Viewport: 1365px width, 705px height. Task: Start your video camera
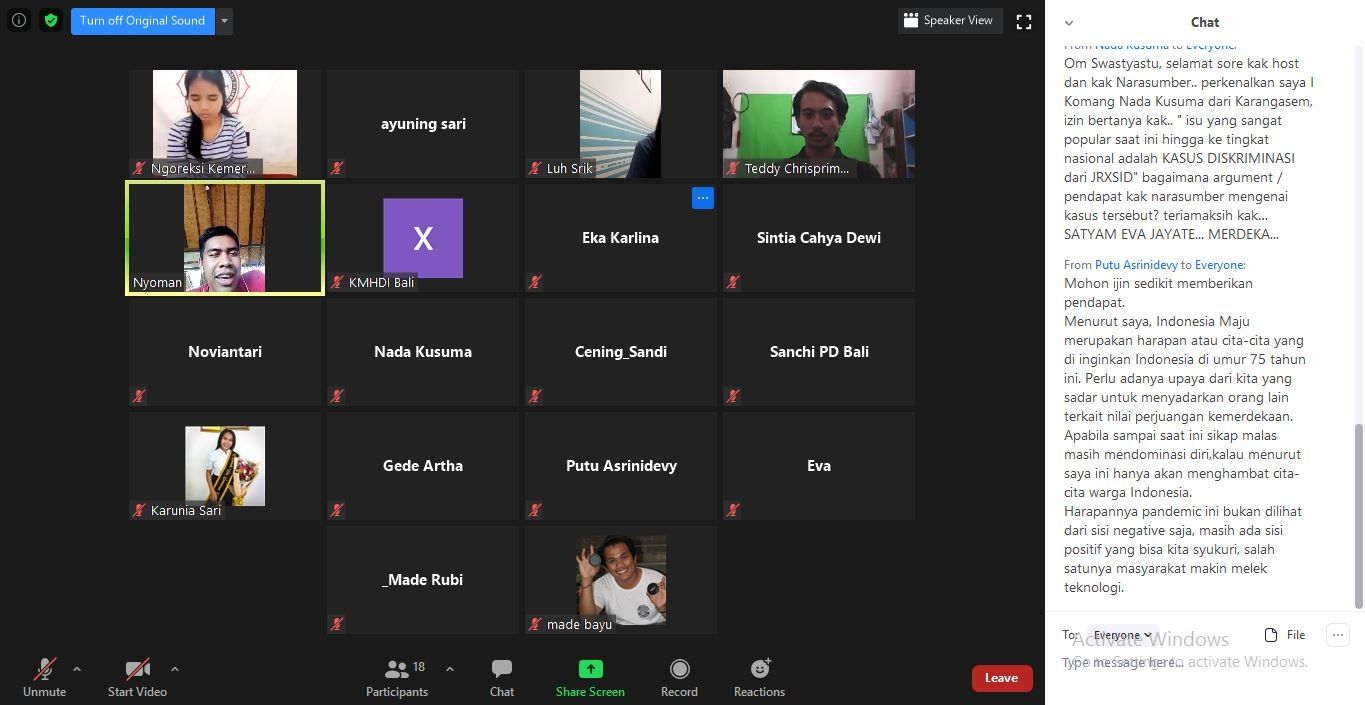click(x=137, y=677)
